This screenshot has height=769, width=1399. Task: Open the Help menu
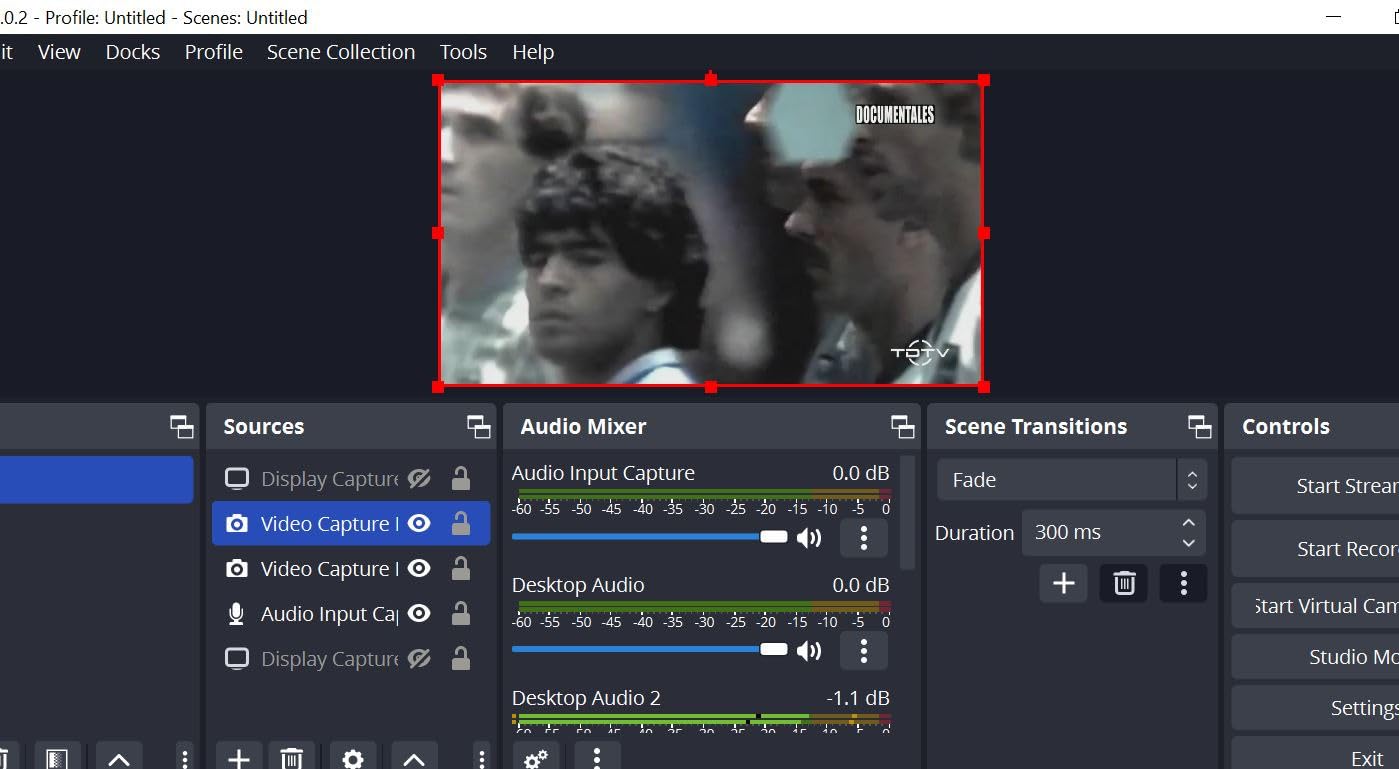coord(533,52)
